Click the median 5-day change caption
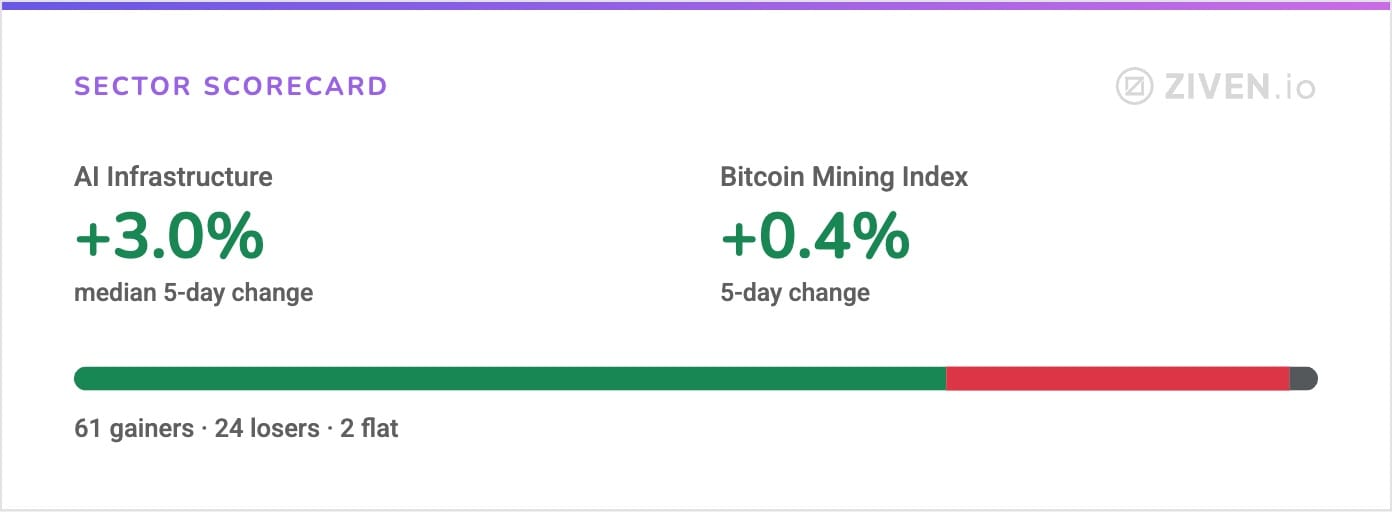Viewport: 1392px width, 512px height. (194, 293)
